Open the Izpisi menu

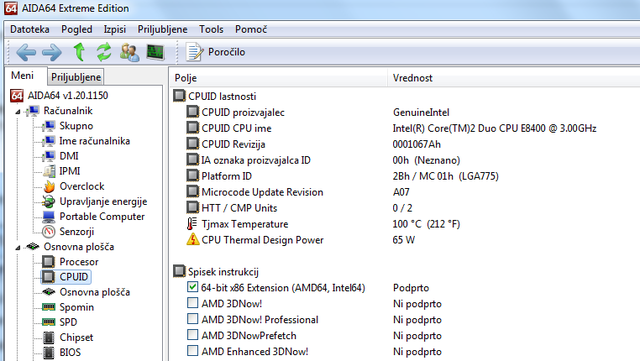[115, 29]
